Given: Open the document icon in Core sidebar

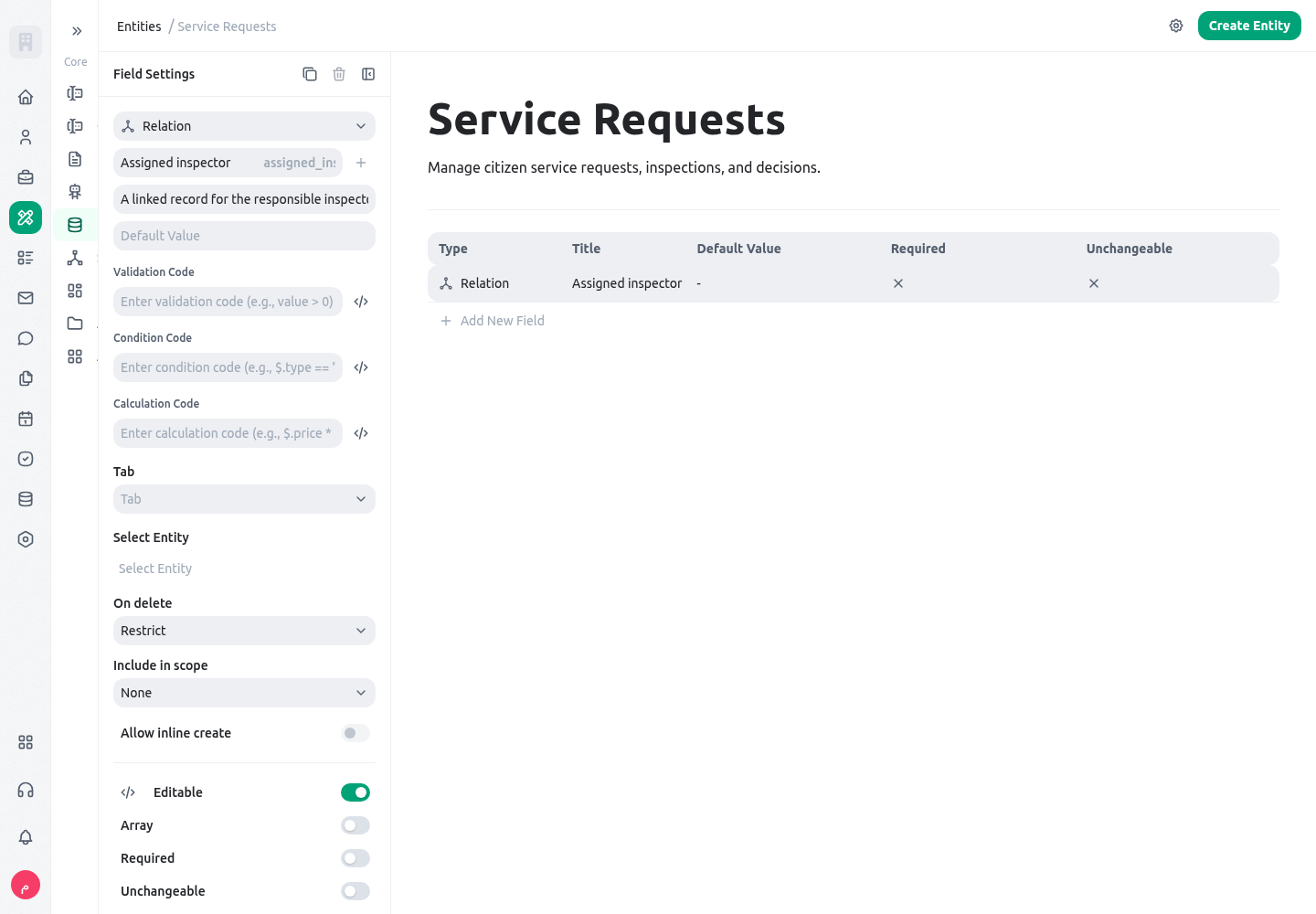Looking at the screenshot, I should (x=75, y=159).
